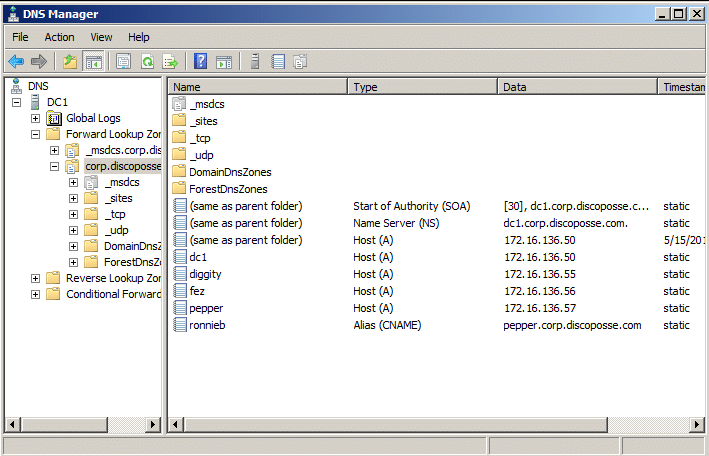Select the _msdcs folder in tree under corp zone

click(x=121, y=182)
